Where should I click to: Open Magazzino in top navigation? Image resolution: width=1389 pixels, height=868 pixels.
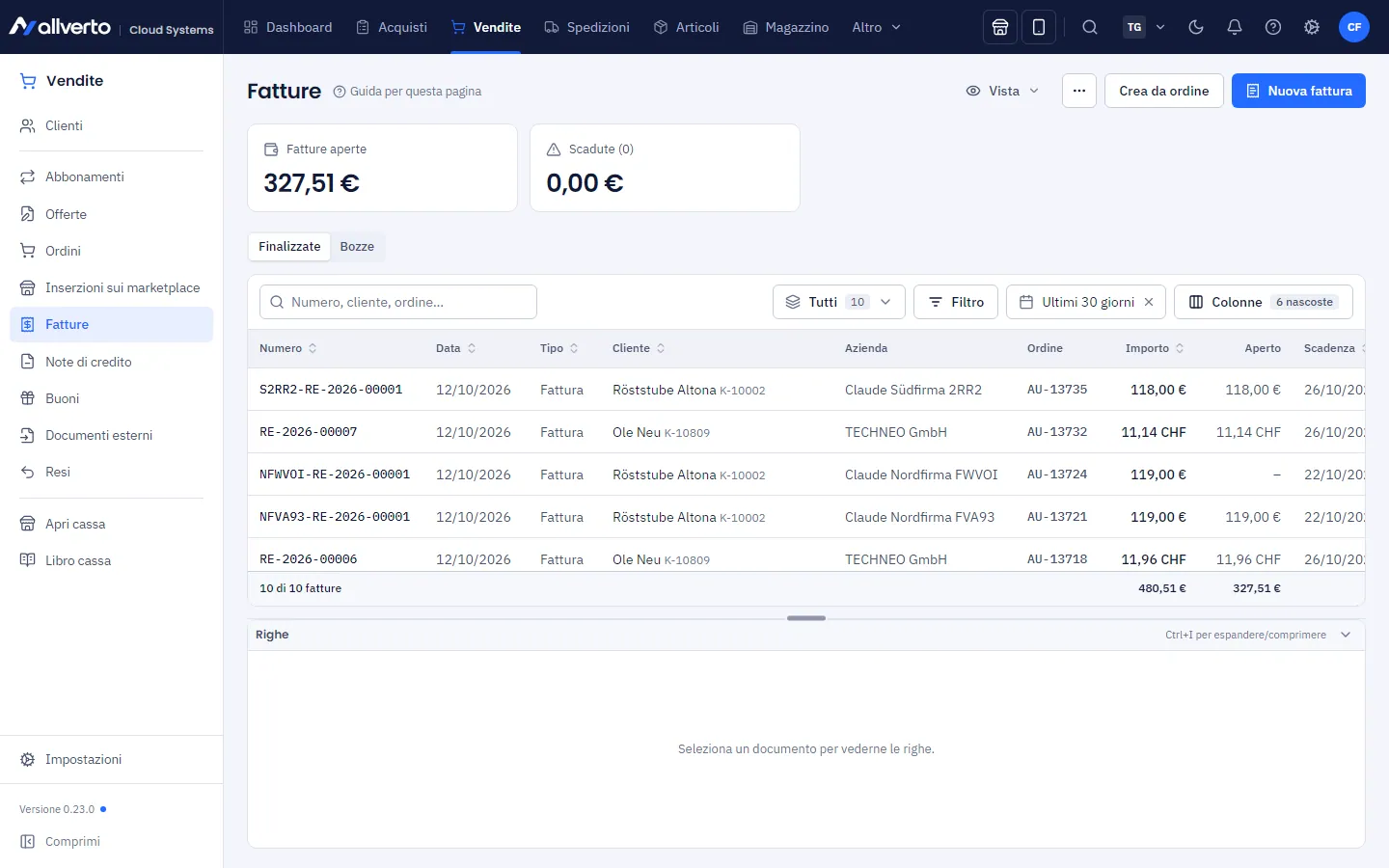pos(786,27)
